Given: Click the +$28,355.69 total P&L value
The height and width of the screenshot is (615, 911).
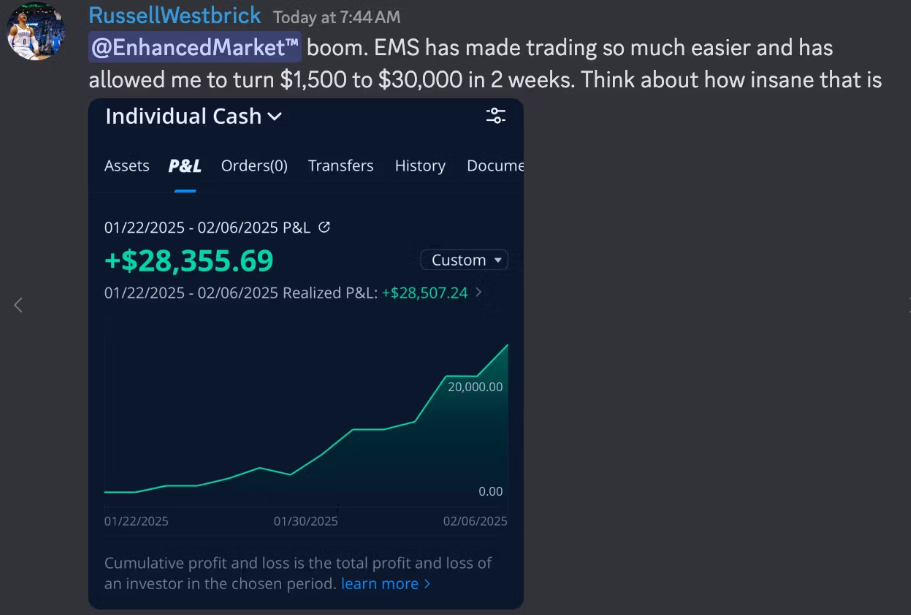Looking at the screenshot, I should click(x=189, y=260).
